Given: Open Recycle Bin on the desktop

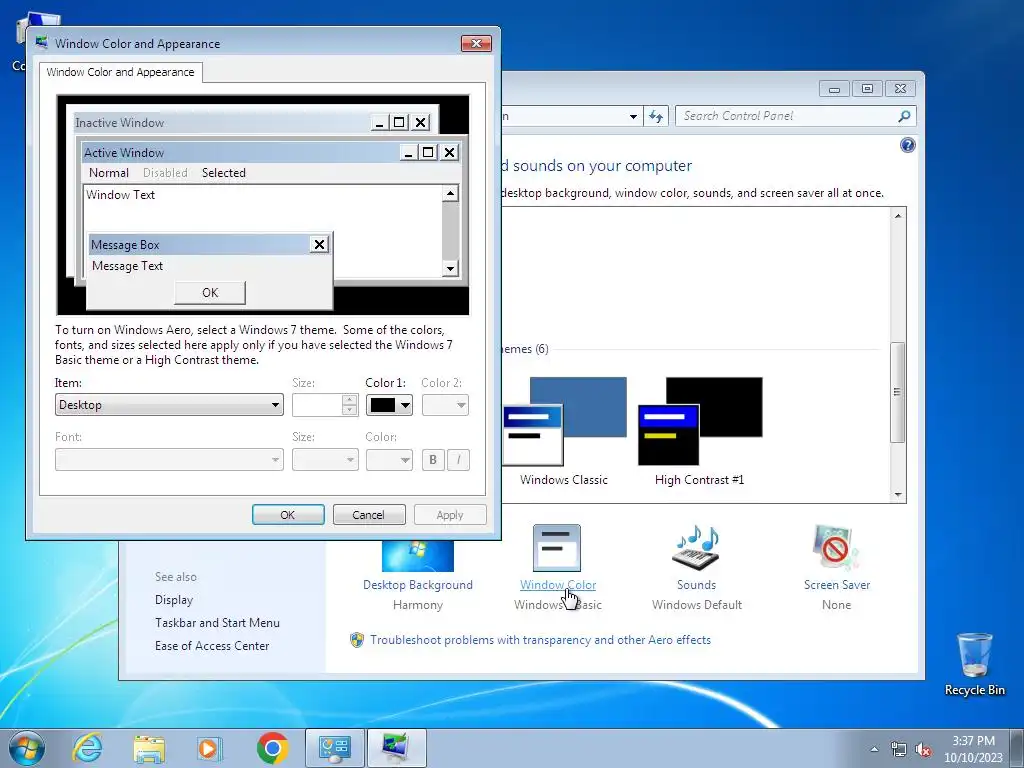Looking at the screenshot, I should pyautogui.click(x=974, y=664).
